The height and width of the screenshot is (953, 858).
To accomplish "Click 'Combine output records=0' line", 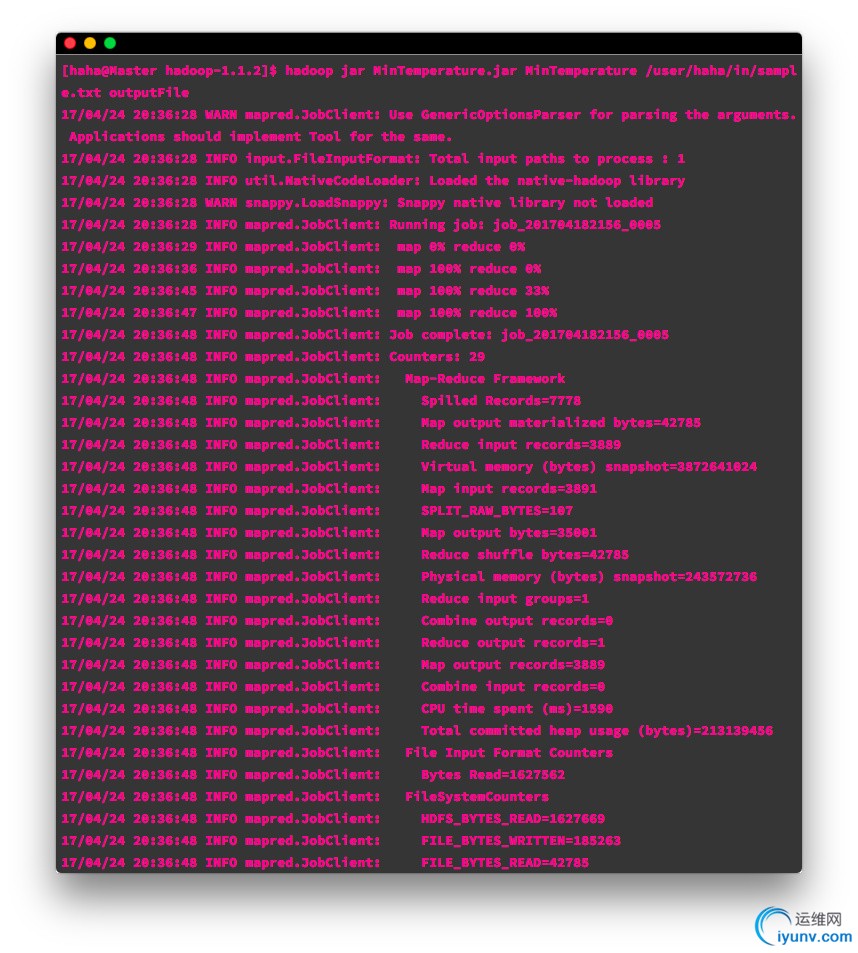I will pyautogui.click(x=337, y=621).
